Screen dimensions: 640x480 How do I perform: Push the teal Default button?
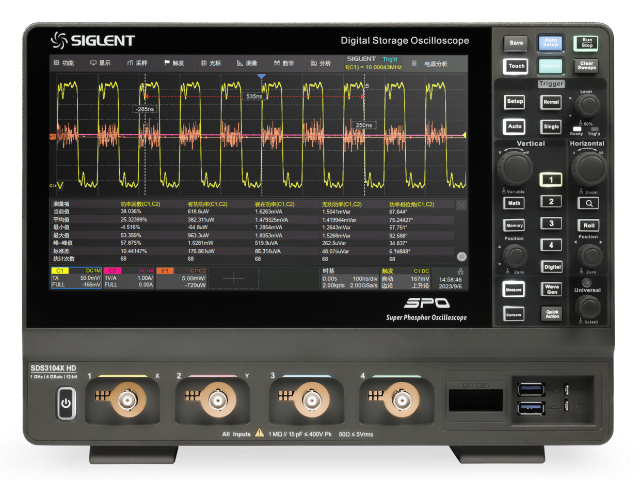pos(551,66)
